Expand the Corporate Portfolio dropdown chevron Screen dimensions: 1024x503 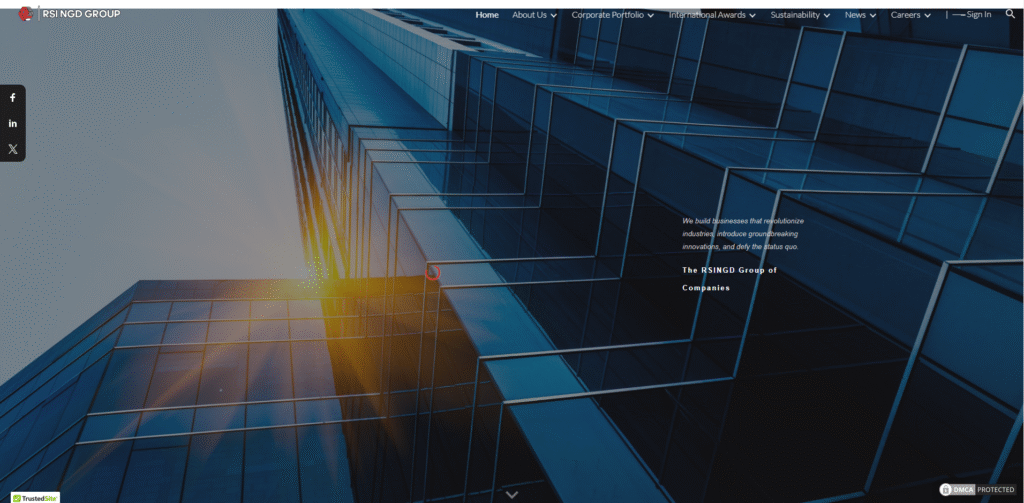(650, 16)
